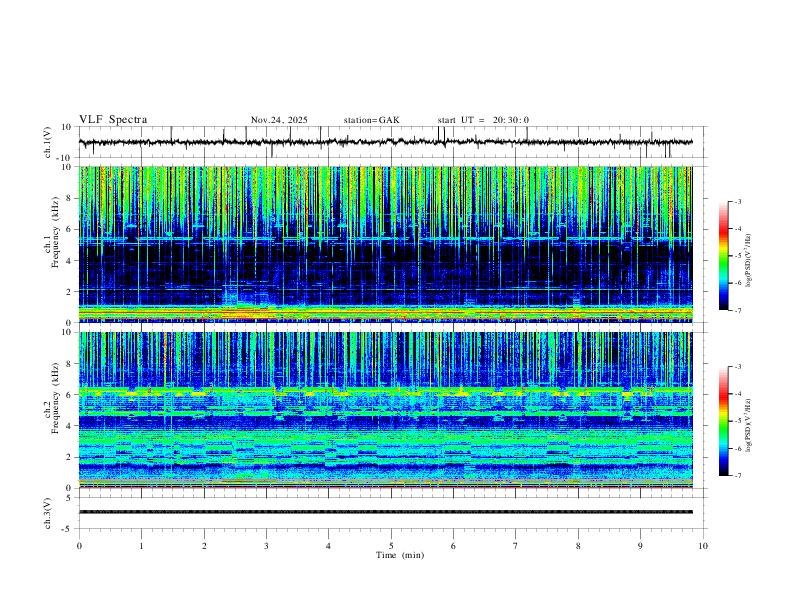Click the ch.1 black waveform trace
792x612 pixels.
pyautogui.click(x=385, y=142)
